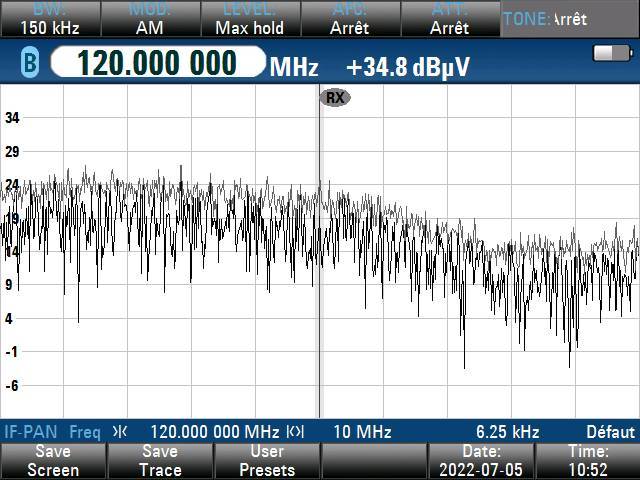Open the MOD AM demodulation setting
Image resolution: width=640 pixels, height=480 pixels.
point(149,19)
